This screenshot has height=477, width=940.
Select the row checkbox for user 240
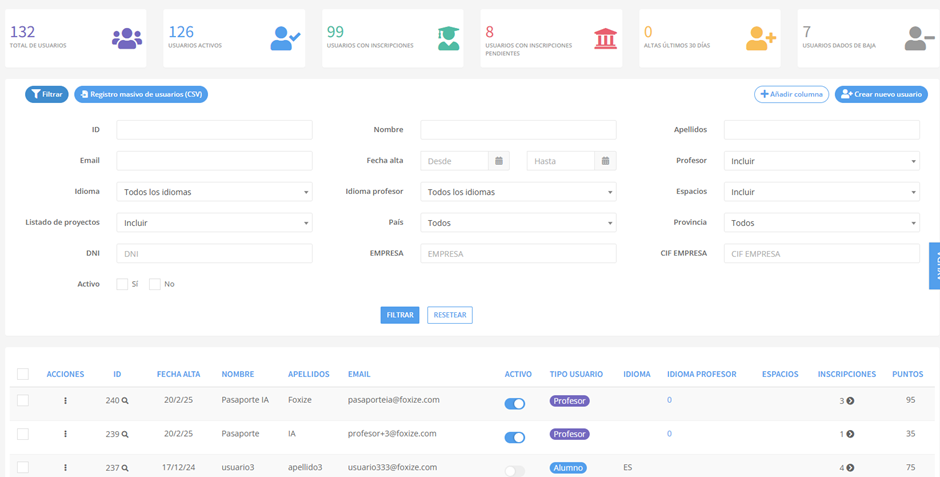click(x=23, y=400)
